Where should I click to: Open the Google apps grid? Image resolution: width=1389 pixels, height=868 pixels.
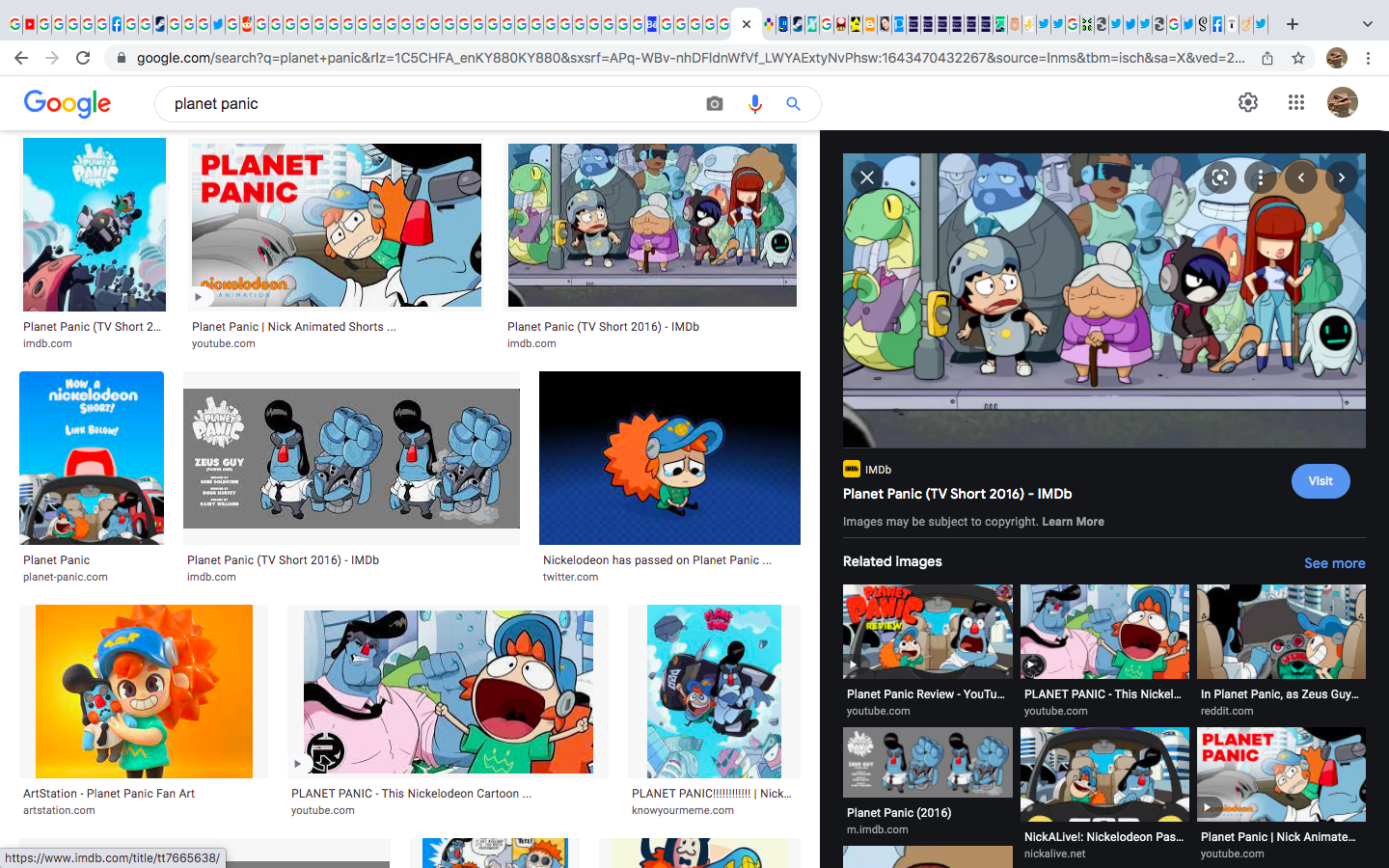tap(1296, 102)
